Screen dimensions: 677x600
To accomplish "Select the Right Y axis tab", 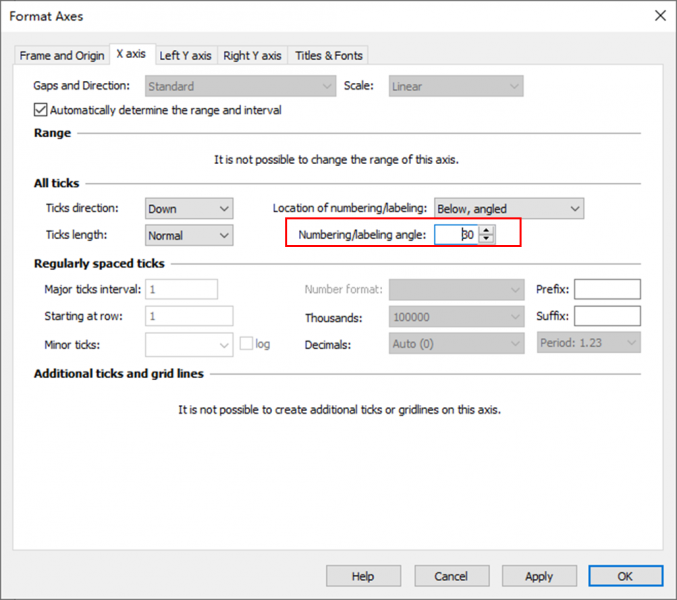I will click(x=252, y=56).
